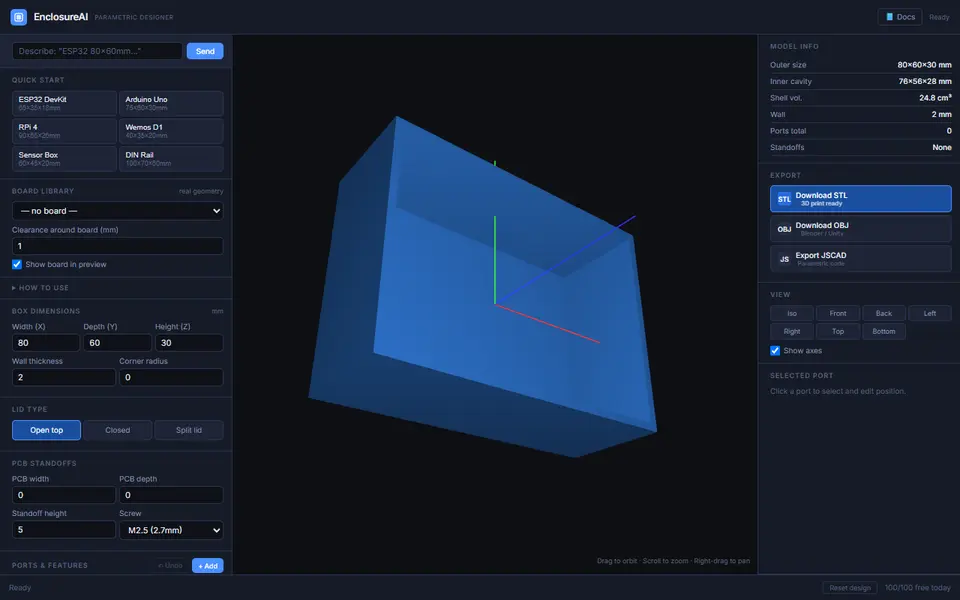Switch to the Iso view
Image resolution: width=960 pixels, height=600 pixels.
[x=792, y=313]
